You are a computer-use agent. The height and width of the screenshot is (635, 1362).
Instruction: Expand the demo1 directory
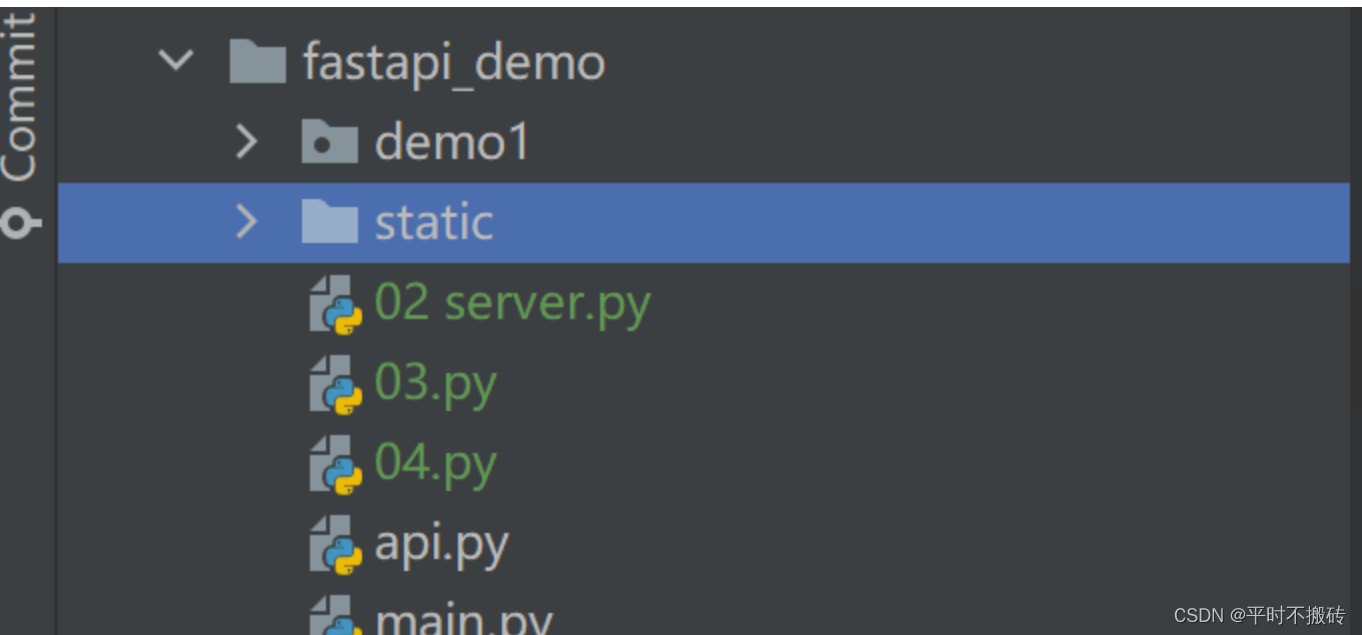click(247, 141)
